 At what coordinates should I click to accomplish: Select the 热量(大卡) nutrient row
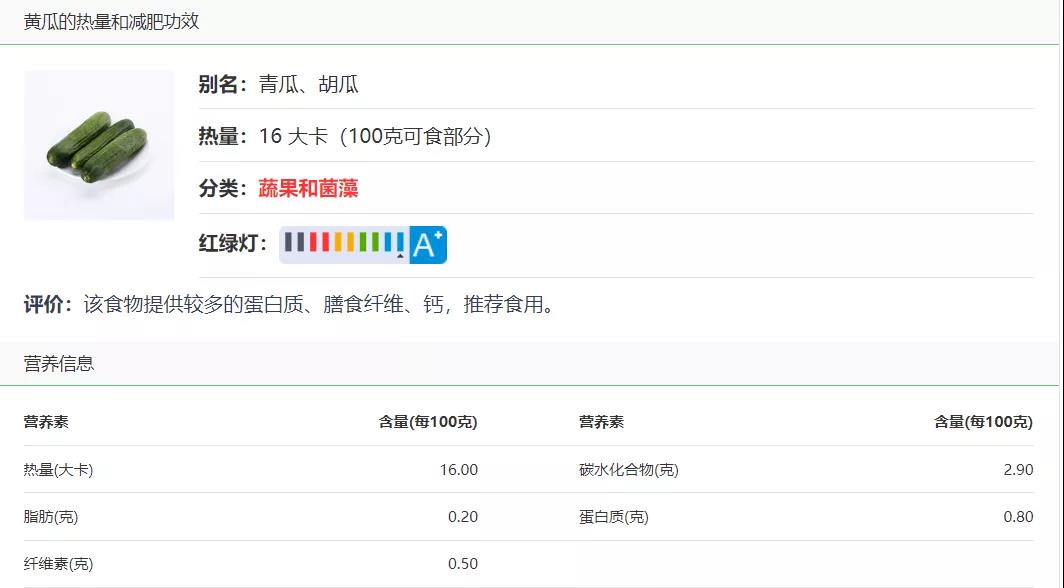click(x=251, y=469)
